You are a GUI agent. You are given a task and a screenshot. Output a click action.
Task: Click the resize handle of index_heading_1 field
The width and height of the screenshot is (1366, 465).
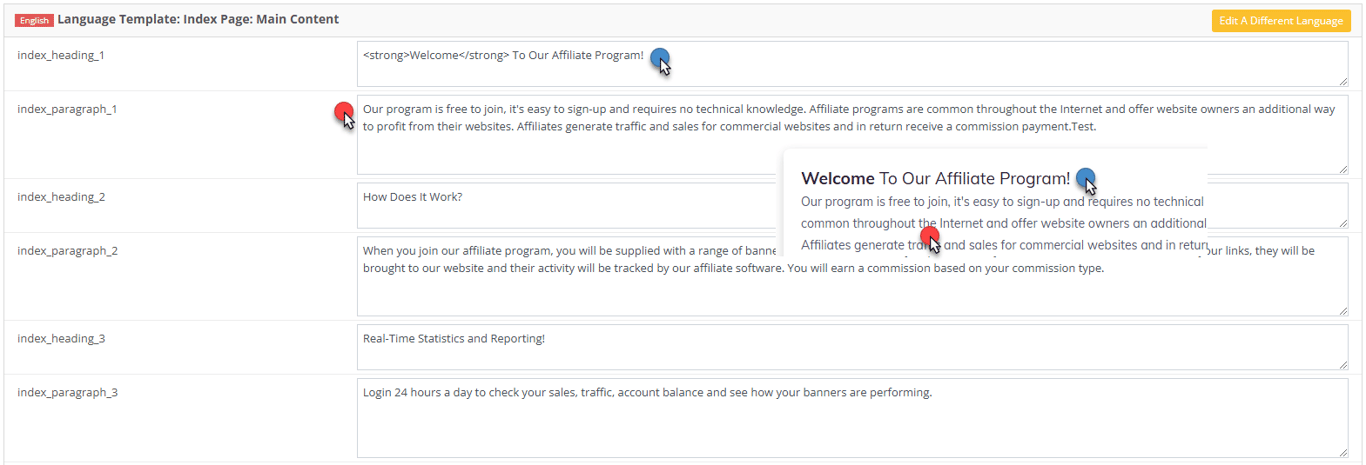click(1342, 81)
